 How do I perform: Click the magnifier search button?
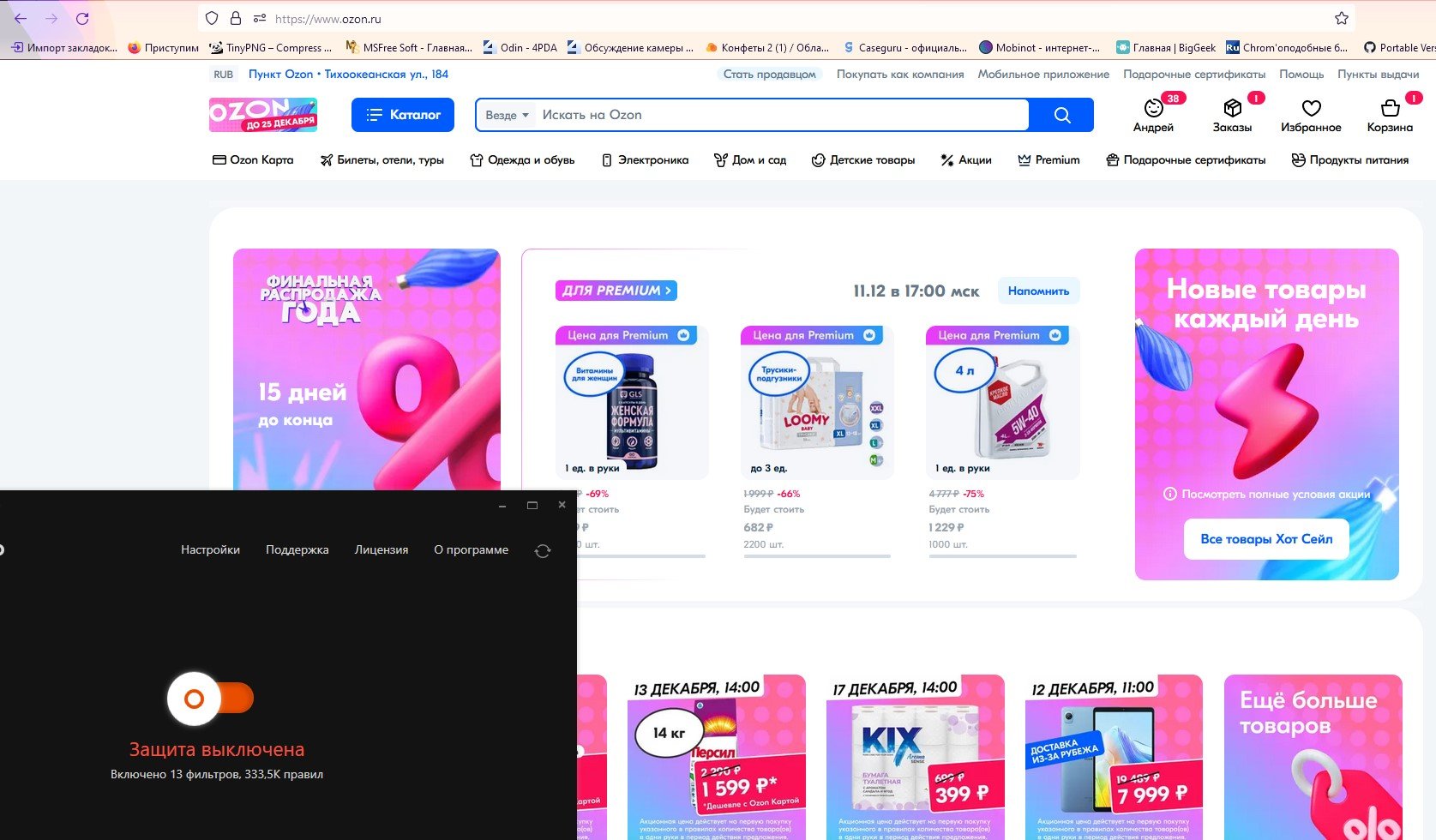pos(1061,115)
